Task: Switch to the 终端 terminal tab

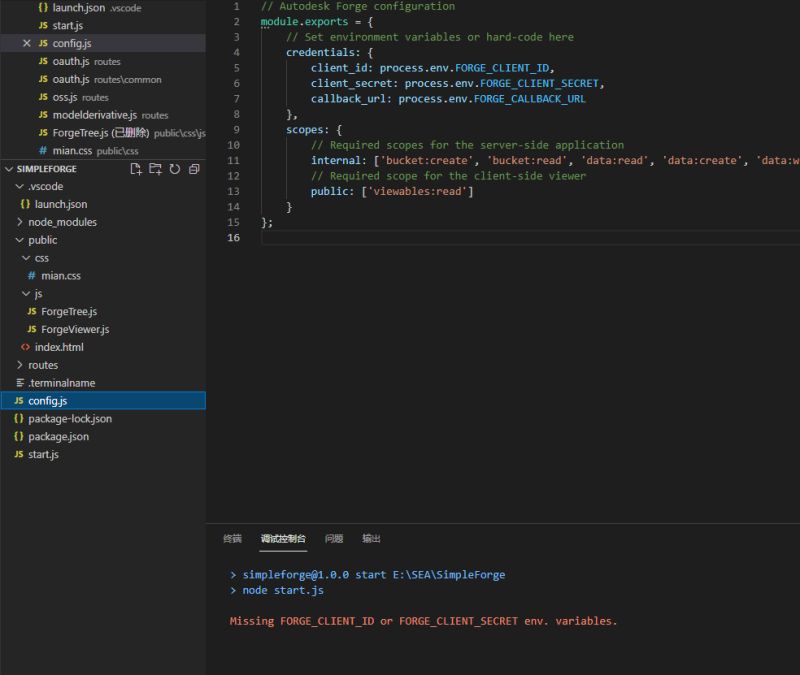Action: (x=233, y=539)
